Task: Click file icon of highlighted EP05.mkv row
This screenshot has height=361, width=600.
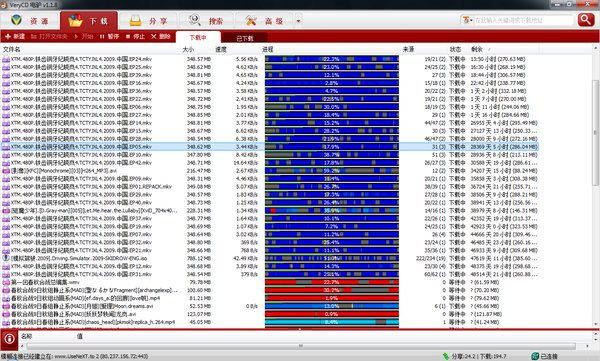Action: coord(6,147)
